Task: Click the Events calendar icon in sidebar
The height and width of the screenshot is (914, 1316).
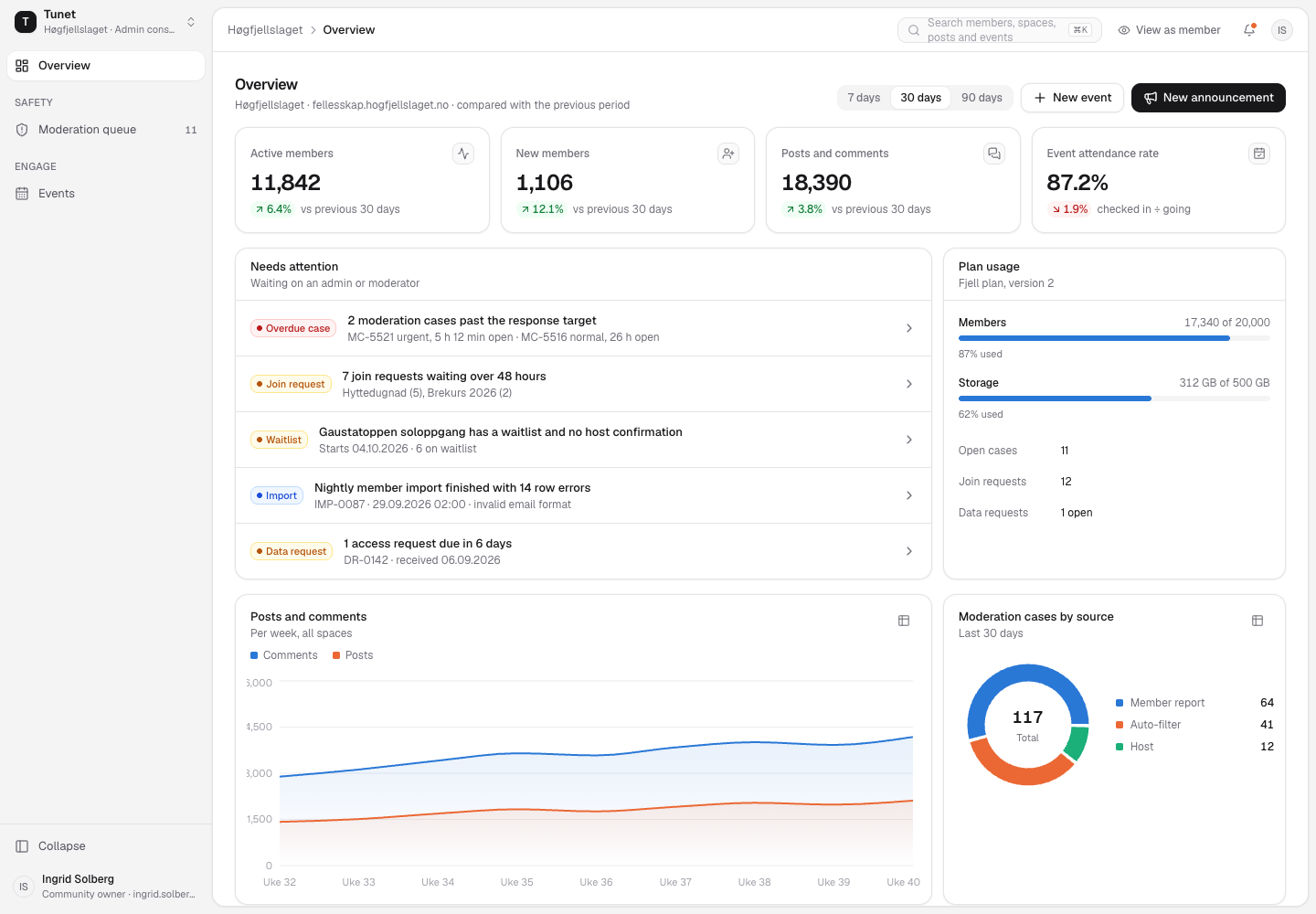Action: pyautogui.click(x=22, y=194)
